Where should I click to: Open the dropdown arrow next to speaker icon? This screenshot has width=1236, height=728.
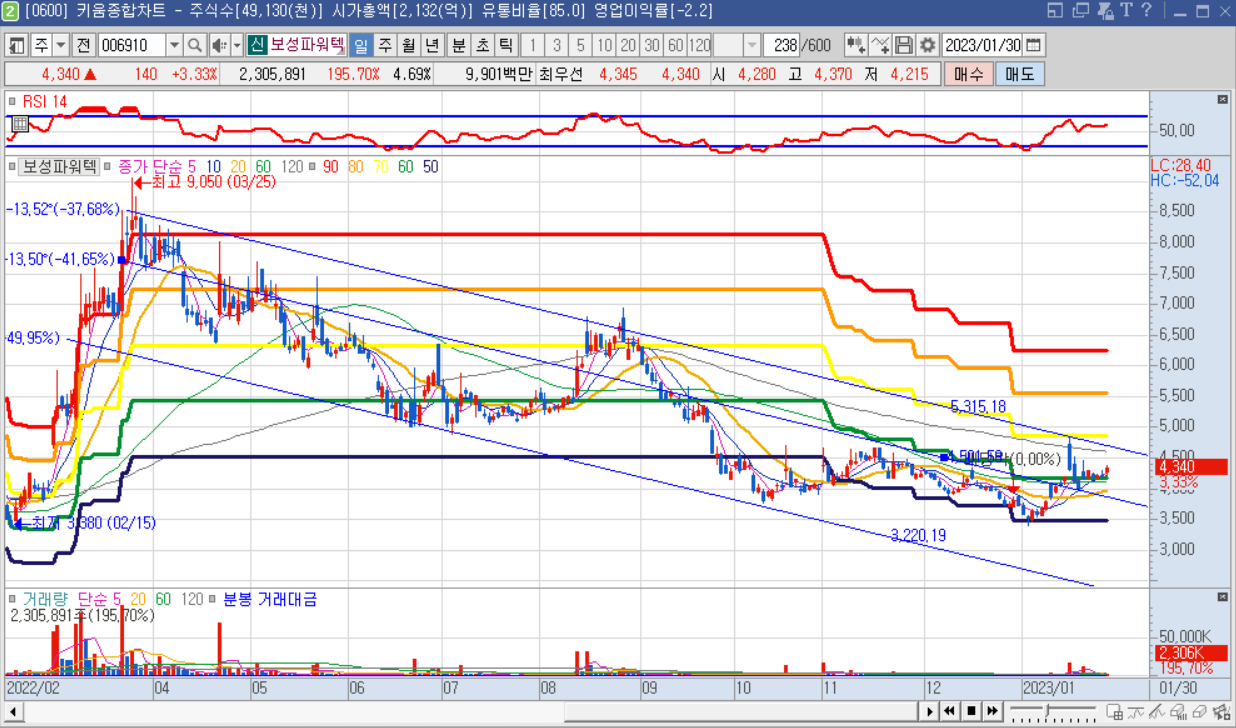pos(237,46)
